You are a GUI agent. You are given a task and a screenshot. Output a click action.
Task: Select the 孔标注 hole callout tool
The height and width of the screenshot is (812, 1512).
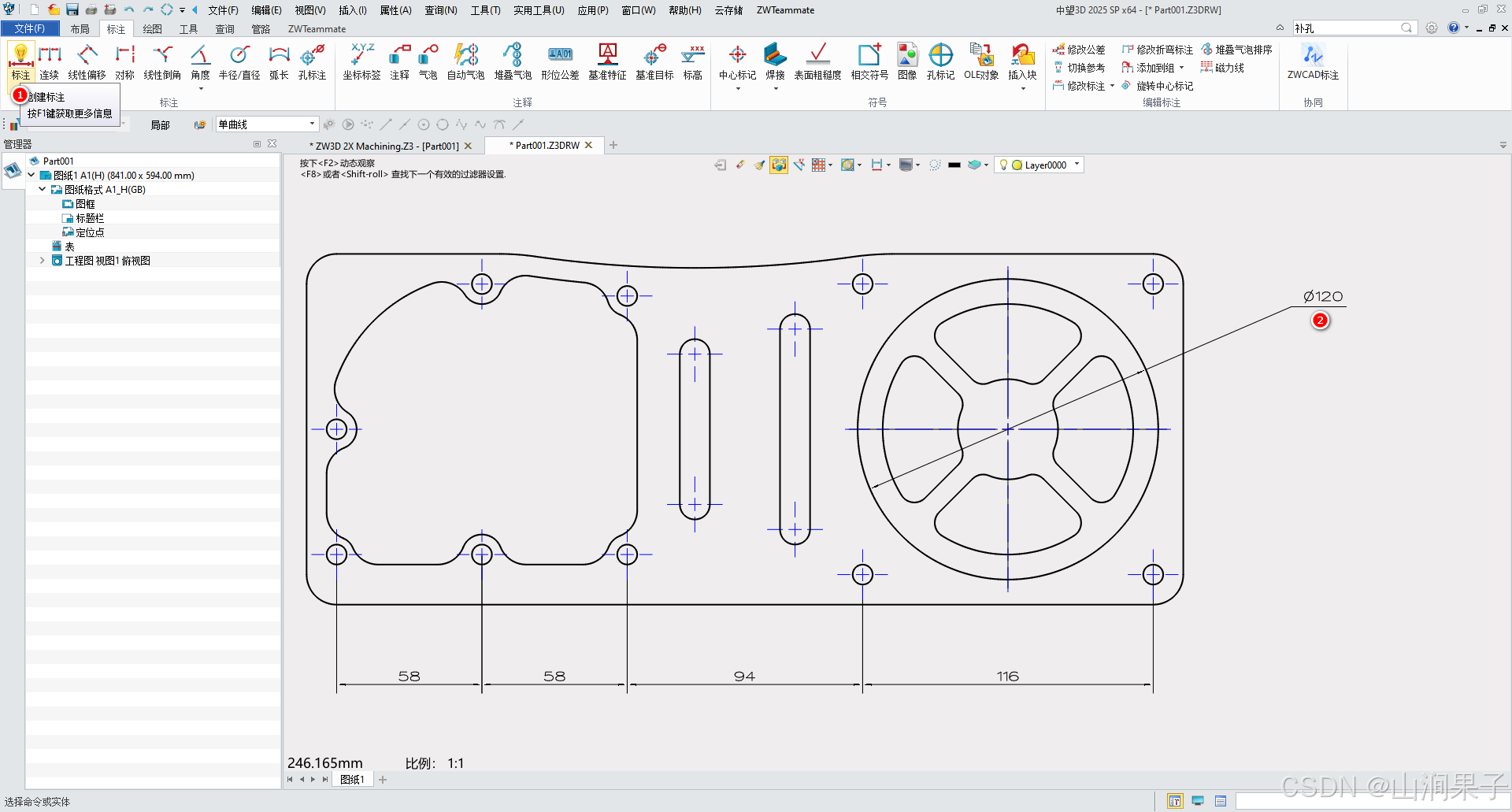coord(312,62)
